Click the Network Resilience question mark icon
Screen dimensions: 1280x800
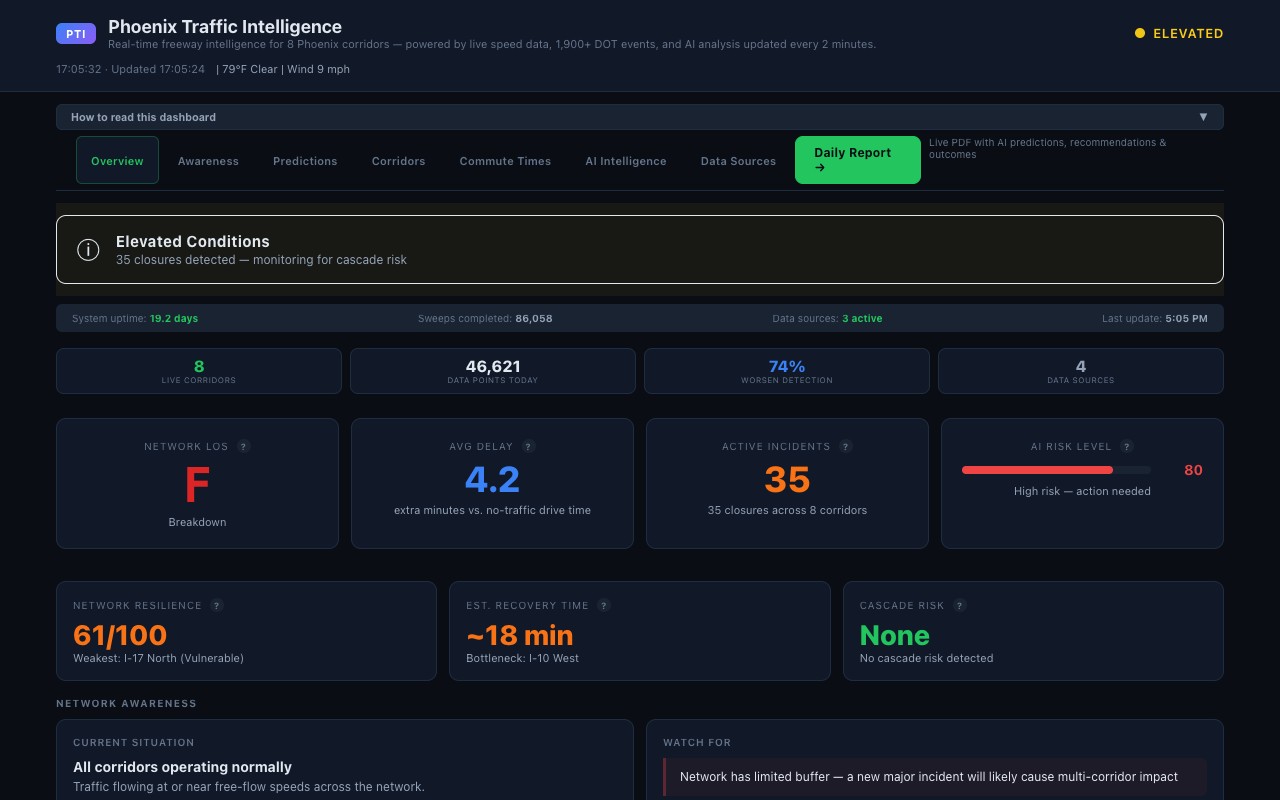[x=217, y=605]
